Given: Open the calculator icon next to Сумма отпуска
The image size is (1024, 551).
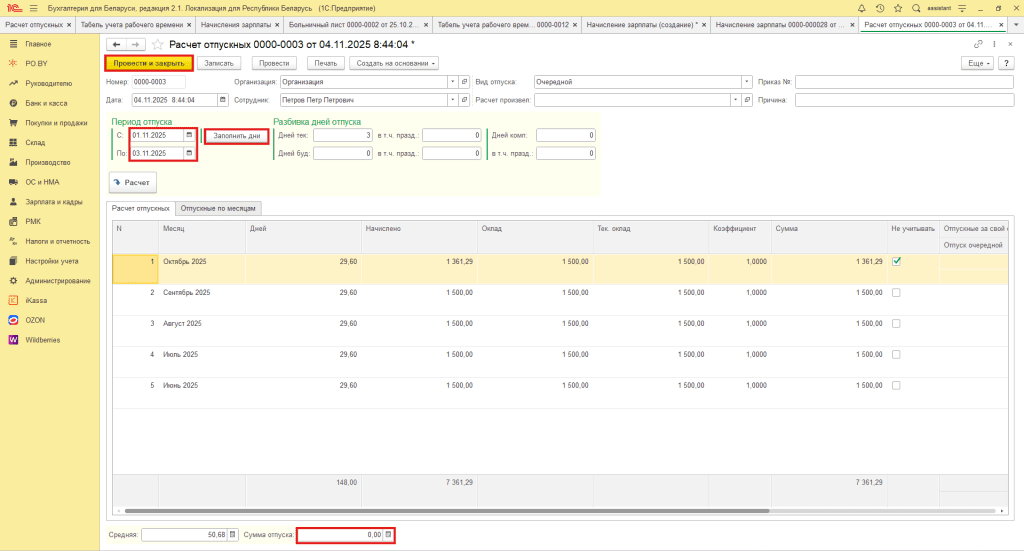Looking at the screenshot, I should pos(388,535).
